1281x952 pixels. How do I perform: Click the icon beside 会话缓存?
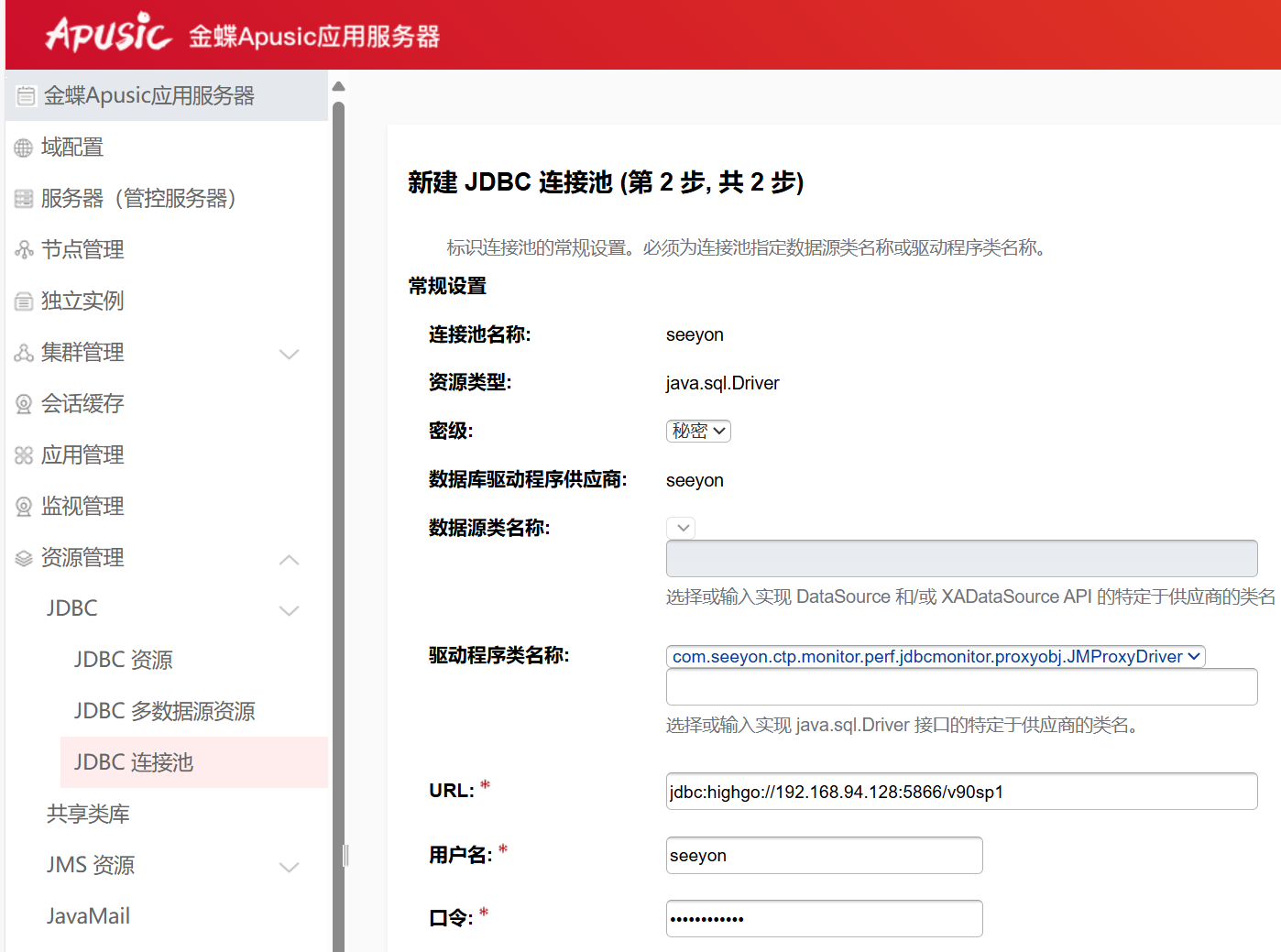[x=24, y=404]
